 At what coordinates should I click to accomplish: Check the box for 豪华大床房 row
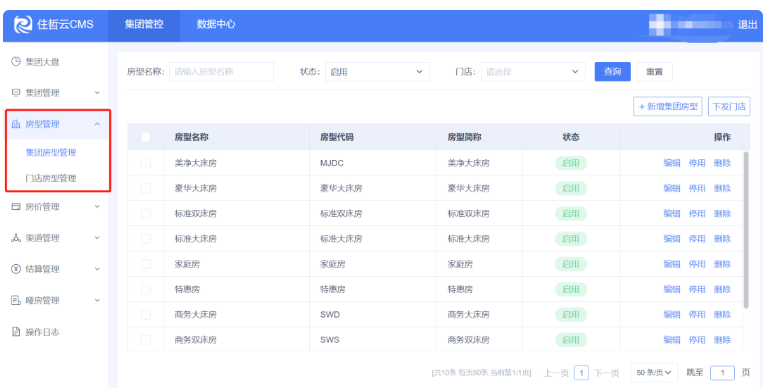(x=146, y=188)
